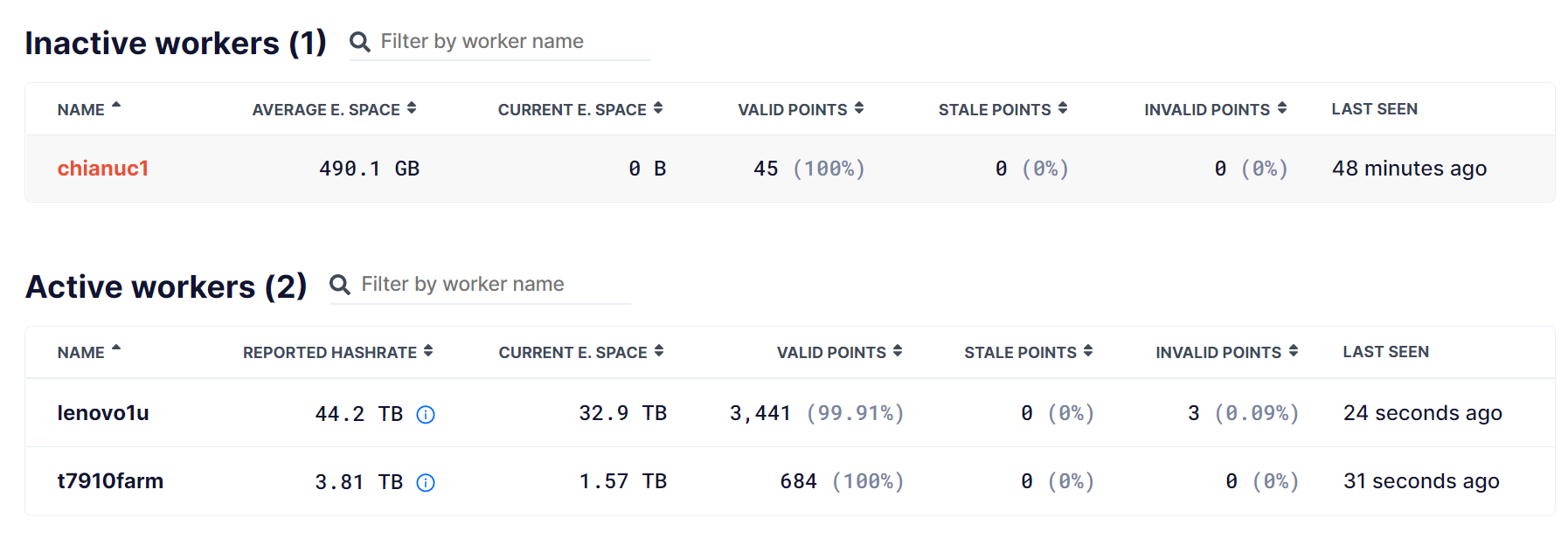Sort inactive workers by Stale Points
The width and height of the screenshot is (1568, 538).
(1002, 109)
